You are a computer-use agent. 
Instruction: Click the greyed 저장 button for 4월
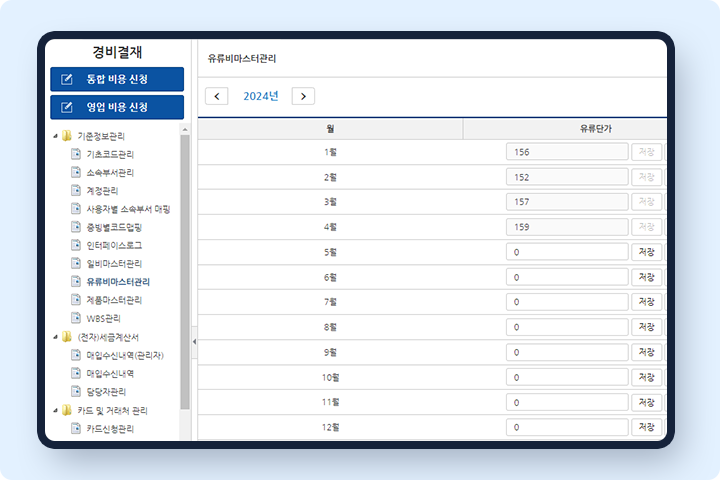tap(647, 227)
